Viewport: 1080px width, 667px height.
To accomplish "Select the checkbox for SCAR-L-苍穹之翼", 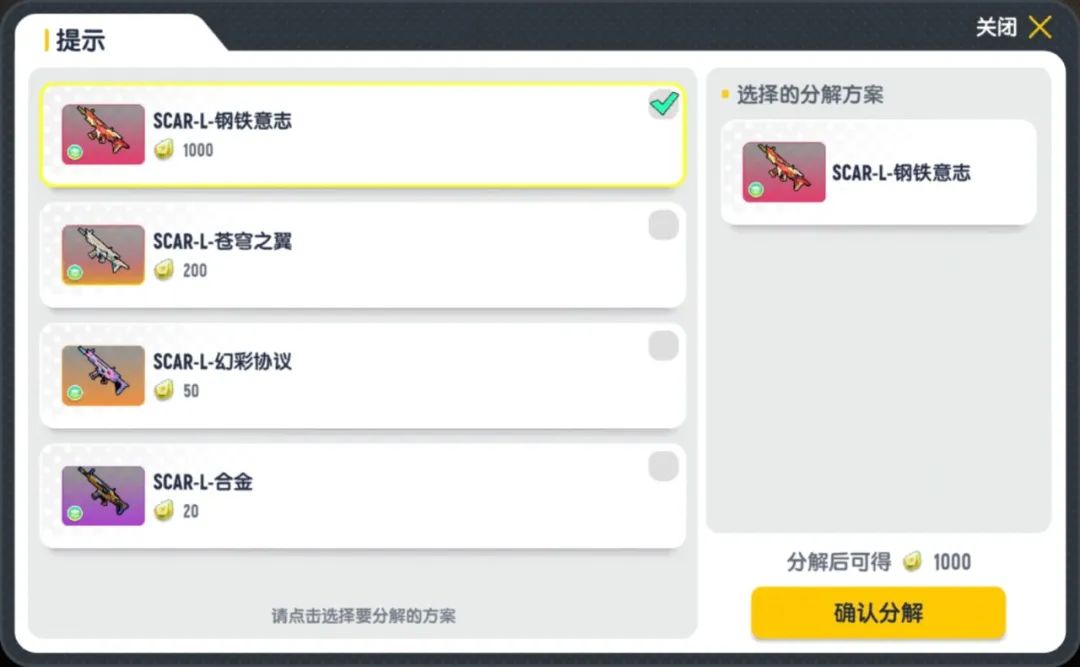I will point(663,225).
